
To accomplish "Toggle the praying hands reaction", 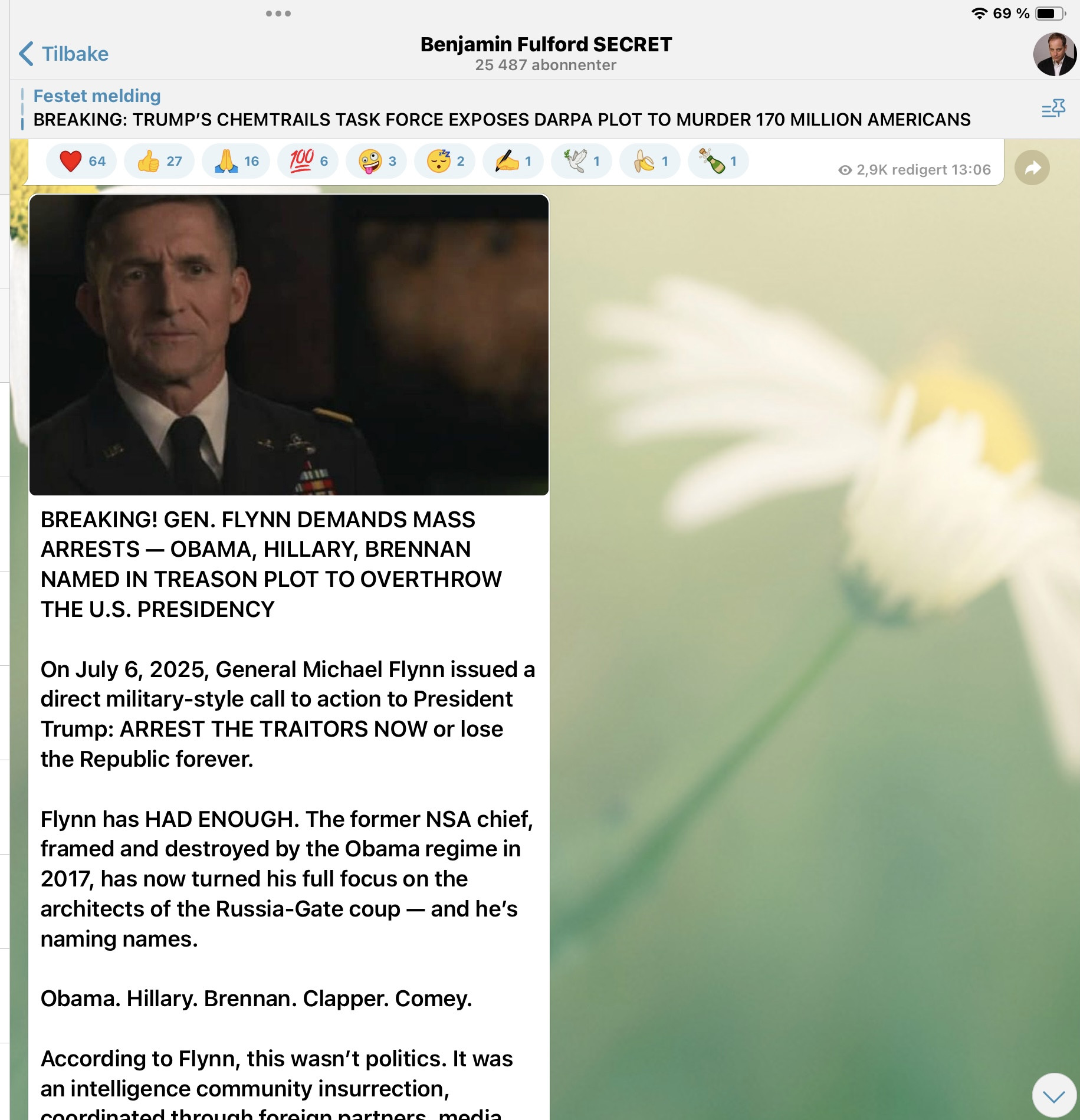I will pos(236,161).
